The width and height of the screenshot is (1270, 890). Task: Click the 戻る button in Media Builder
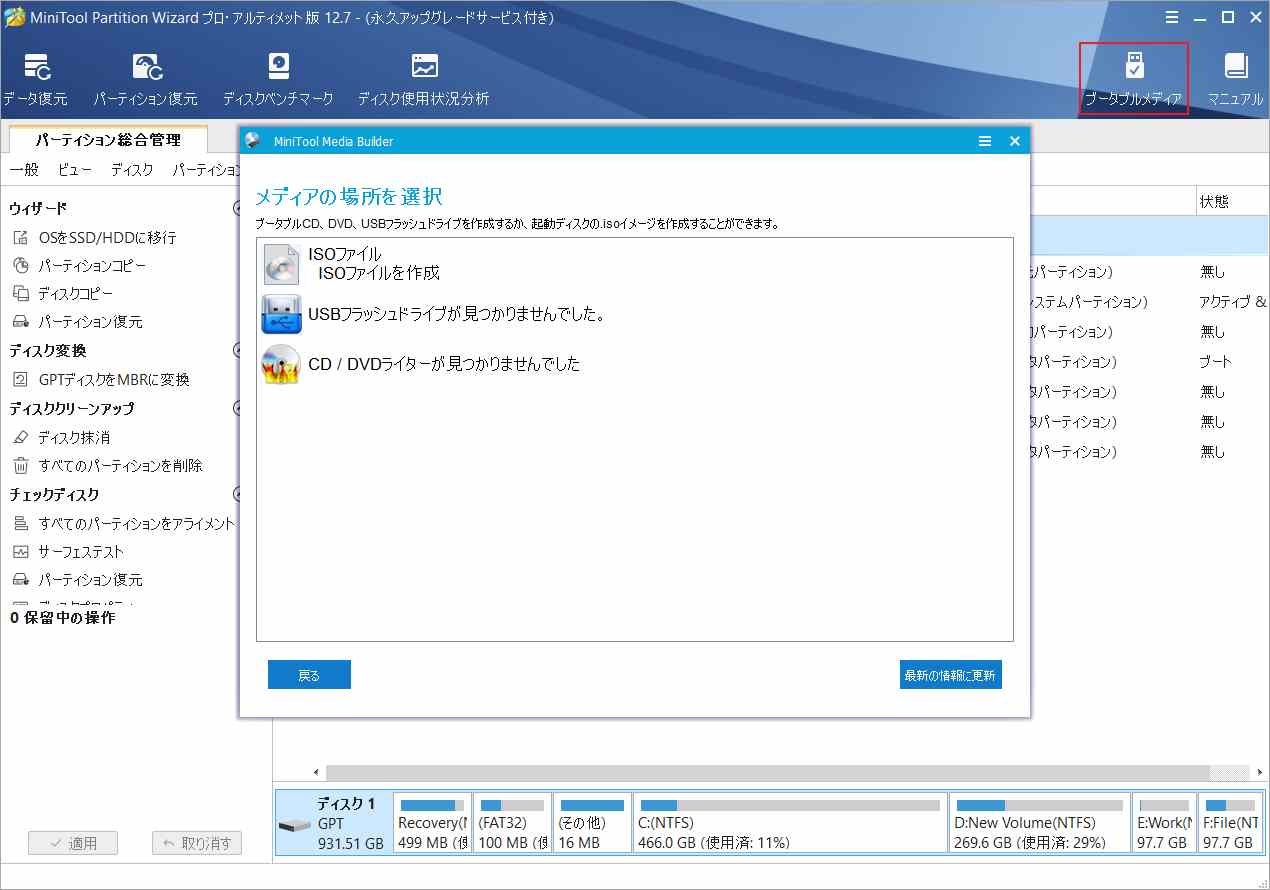pos(309,674)
